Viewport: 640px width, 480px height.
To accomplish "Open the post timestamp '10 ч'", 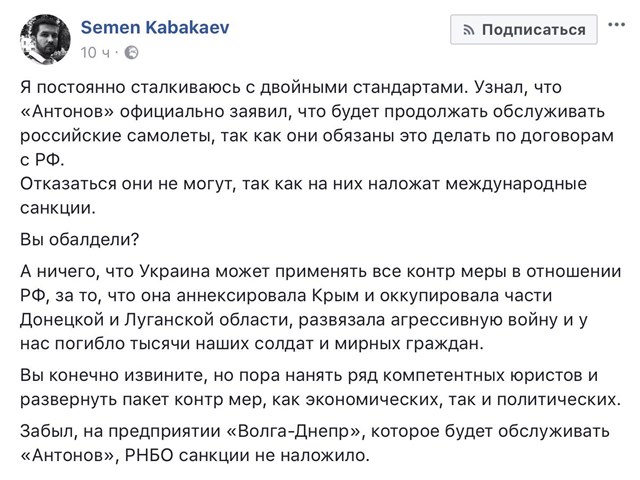I will coord(95,53).
